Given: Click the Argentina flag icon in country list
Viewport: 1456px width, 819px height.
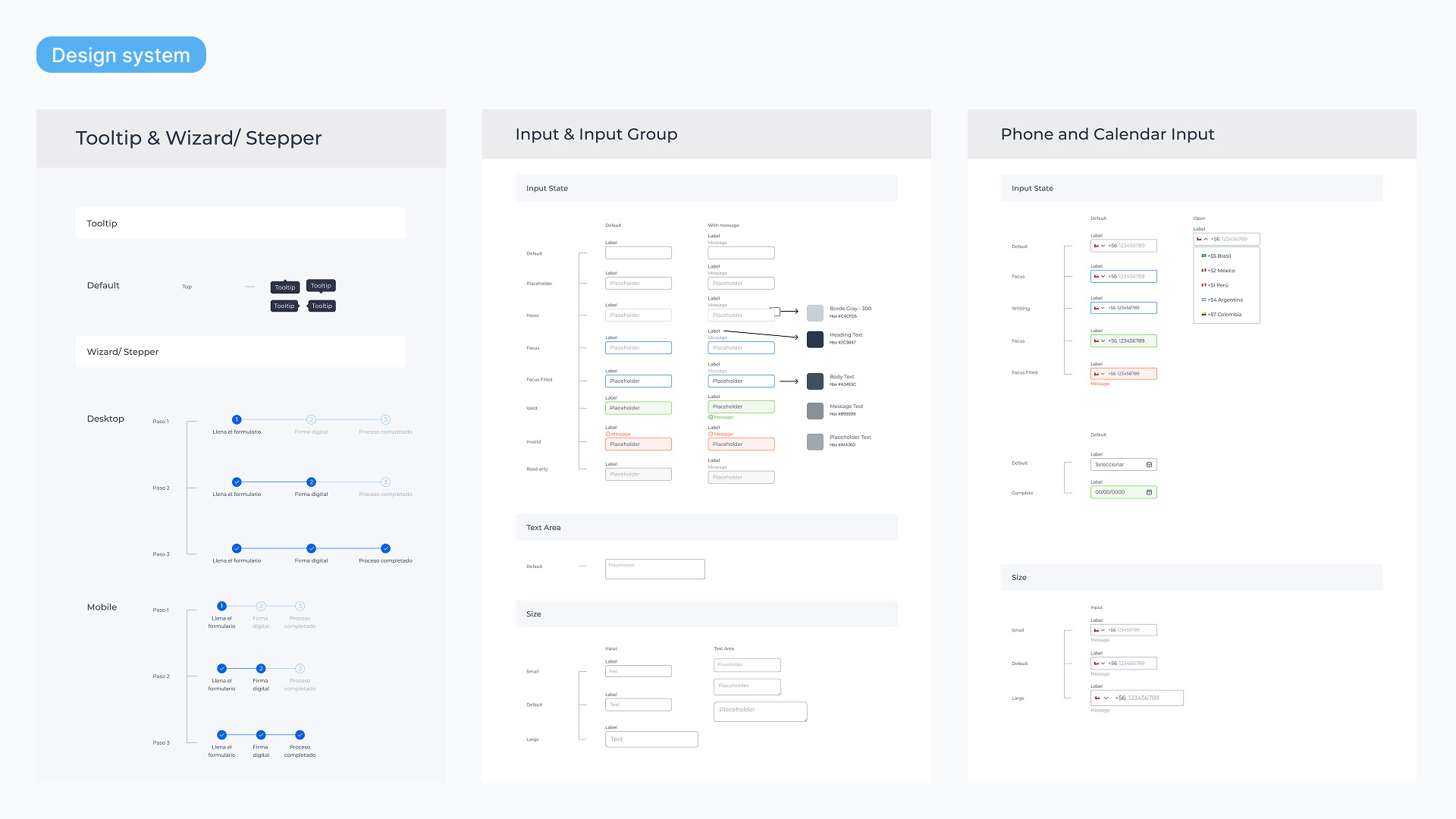Looking at the screenshot, I should click(1203, 300).
